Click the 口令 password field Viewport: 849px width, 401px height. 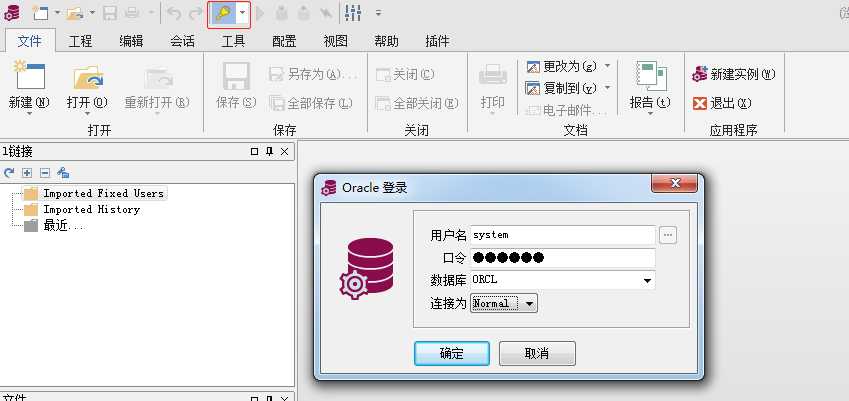(563, 258)
